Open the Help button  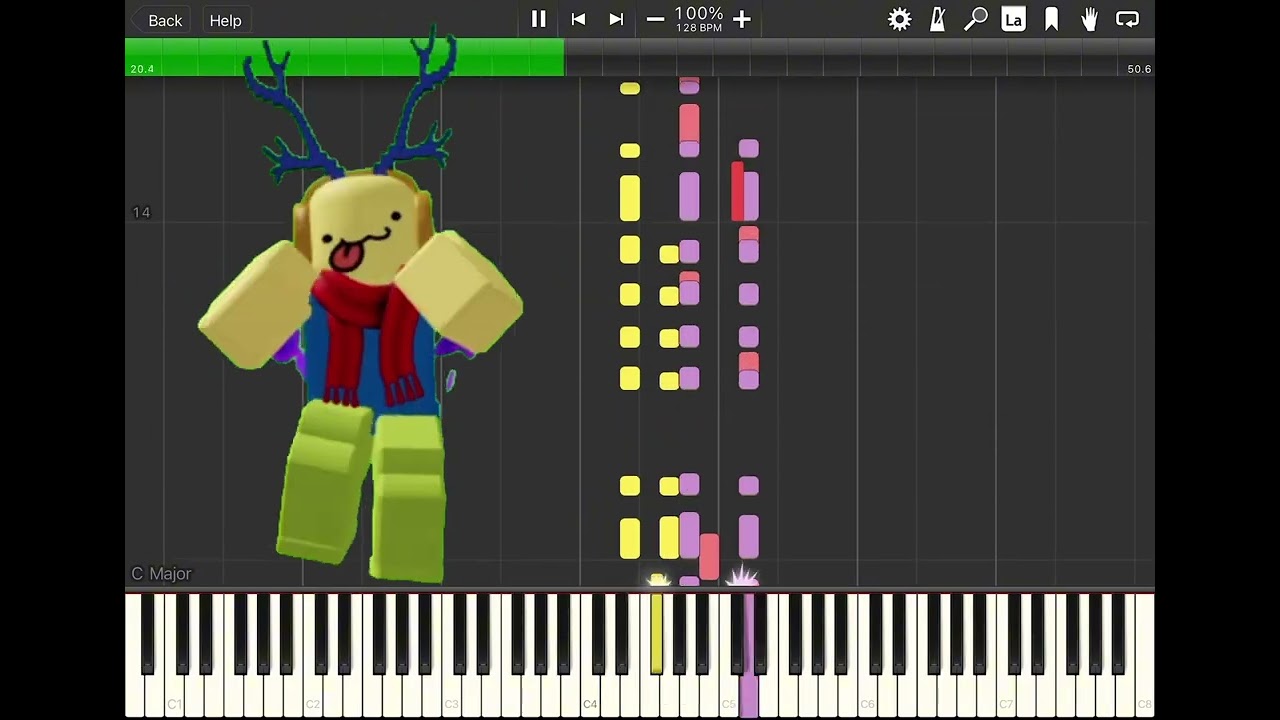pyautogui.click(x=226, y=20)
